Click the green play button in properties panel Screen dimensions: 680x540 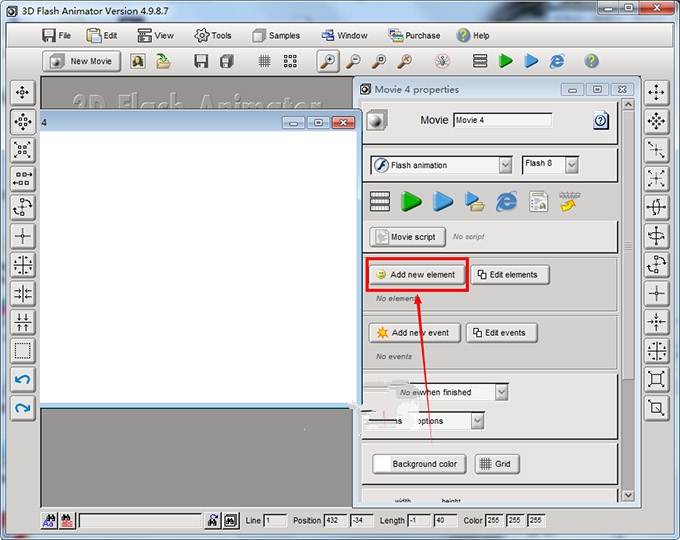[x=411, y=202]
